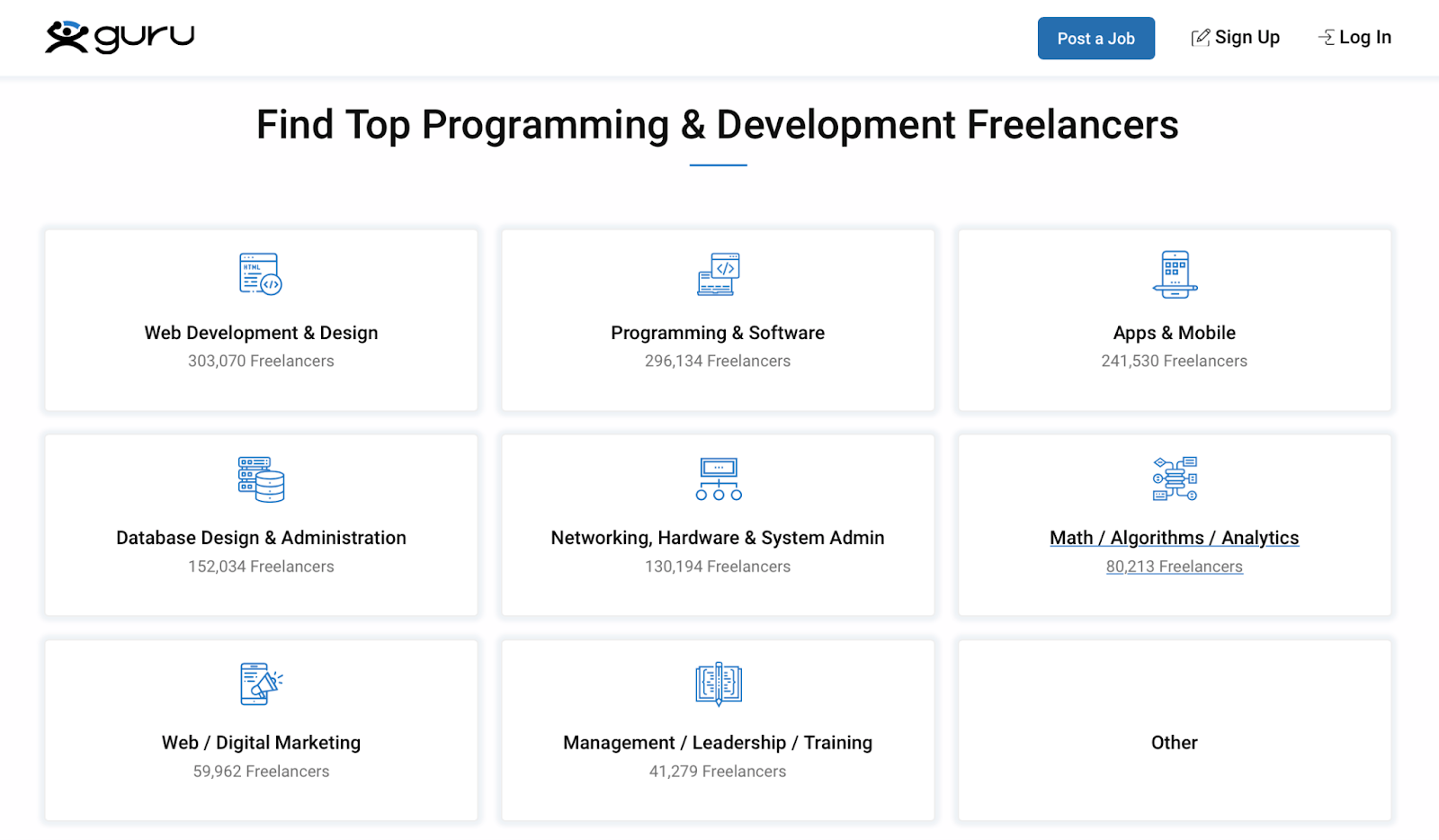Open Web Development & Design category

[261, 333]
